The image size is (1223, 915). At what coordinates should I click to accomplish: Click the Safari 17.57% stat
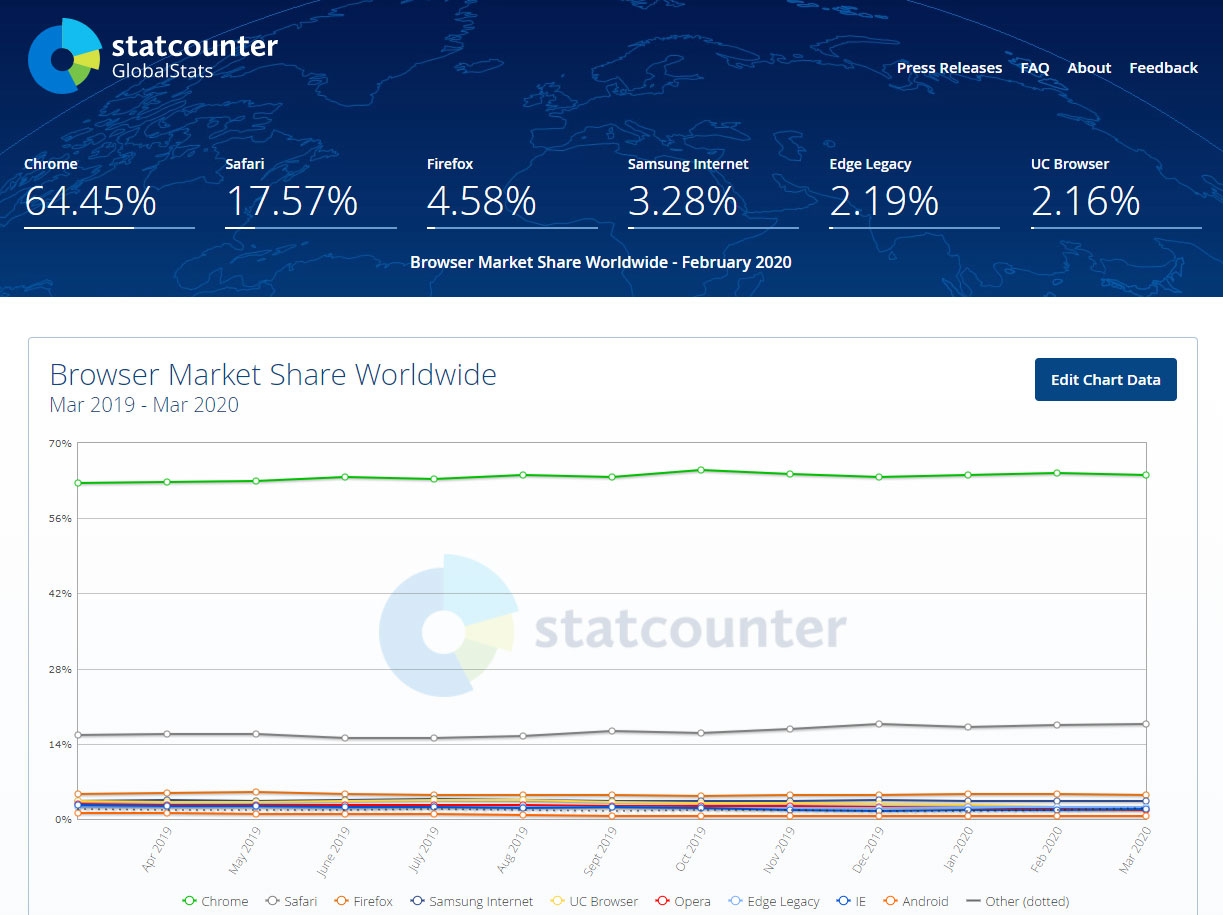pos(291,201)
